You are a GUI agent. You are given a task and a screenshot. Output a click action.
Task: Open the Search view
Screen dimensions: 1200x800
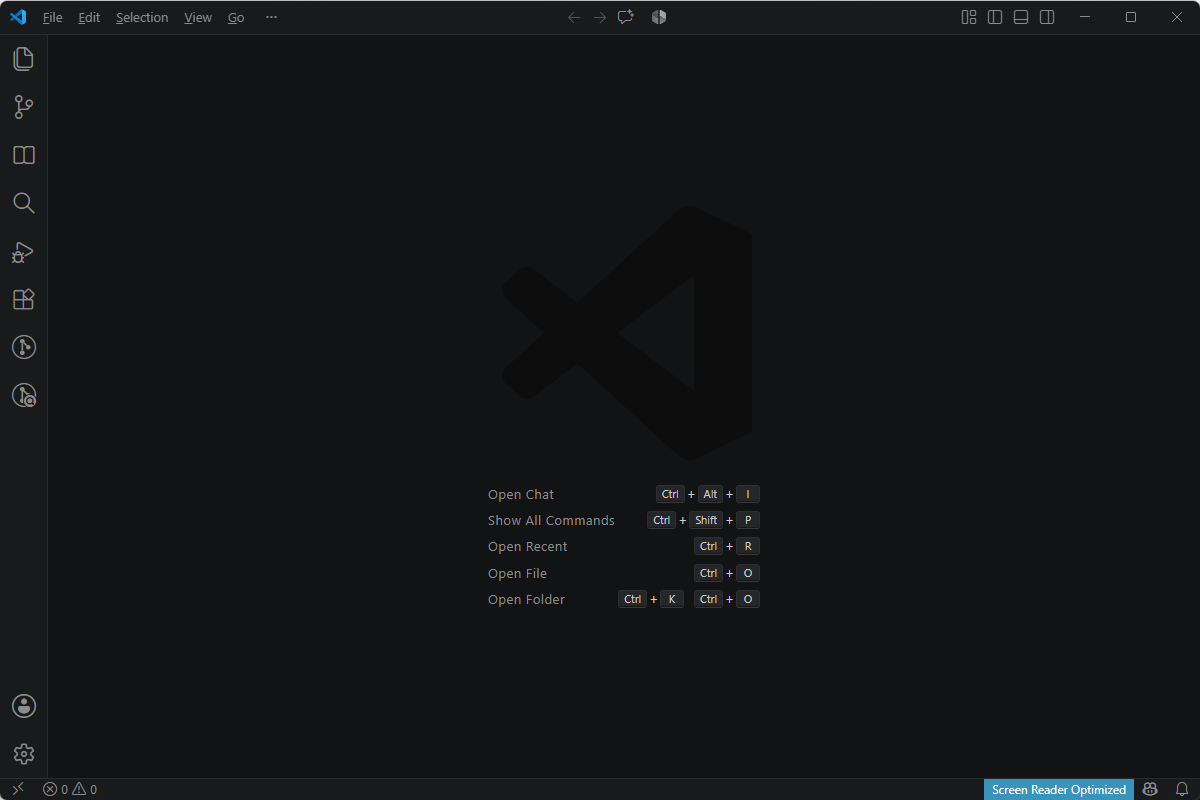pyautogui.click(x=24, y=203)
